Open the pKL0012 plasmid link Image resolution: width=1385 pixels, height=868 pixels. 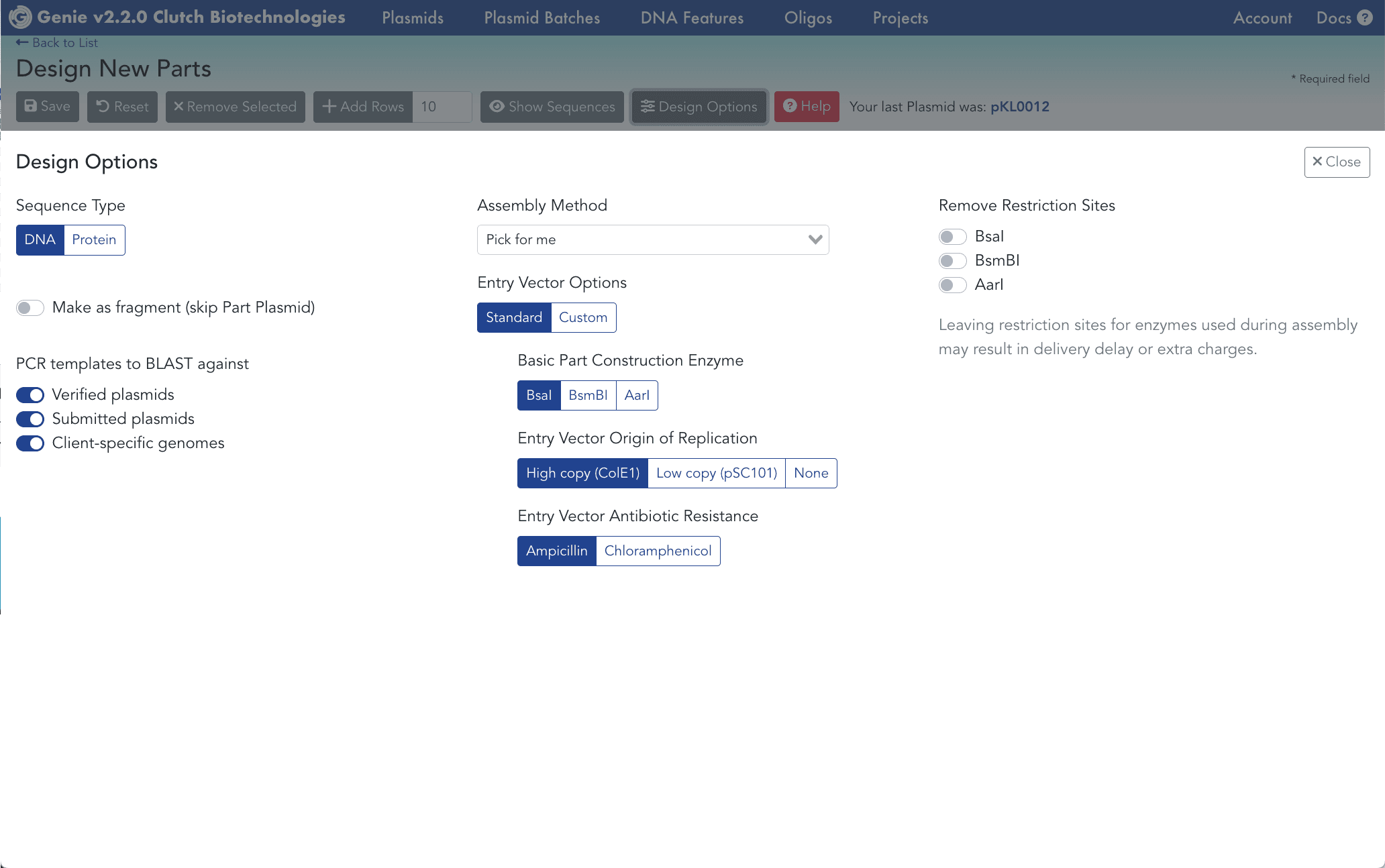(x=1019, y=107)
